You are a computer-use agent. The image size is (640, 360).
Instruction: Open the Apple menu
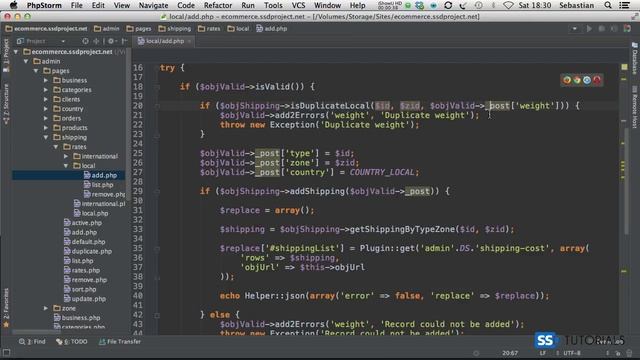coord(13,5)
